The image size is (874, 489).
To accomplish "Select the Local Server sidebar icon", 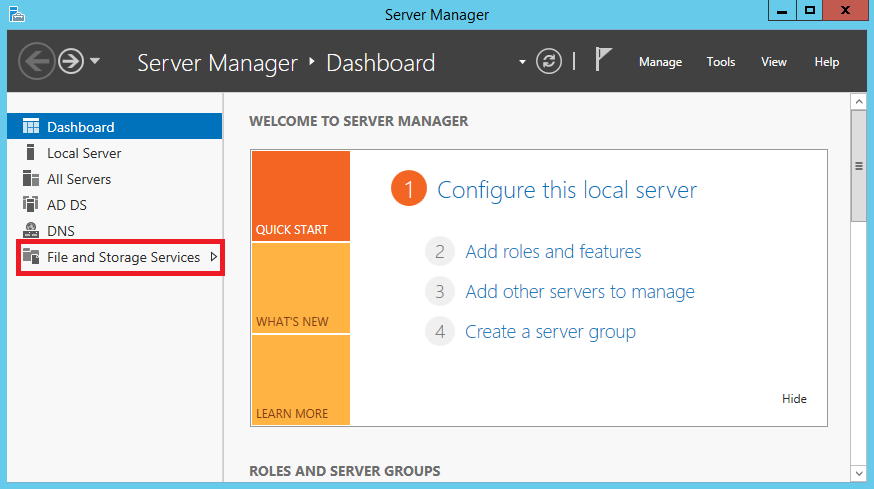I will pos(30,153).
